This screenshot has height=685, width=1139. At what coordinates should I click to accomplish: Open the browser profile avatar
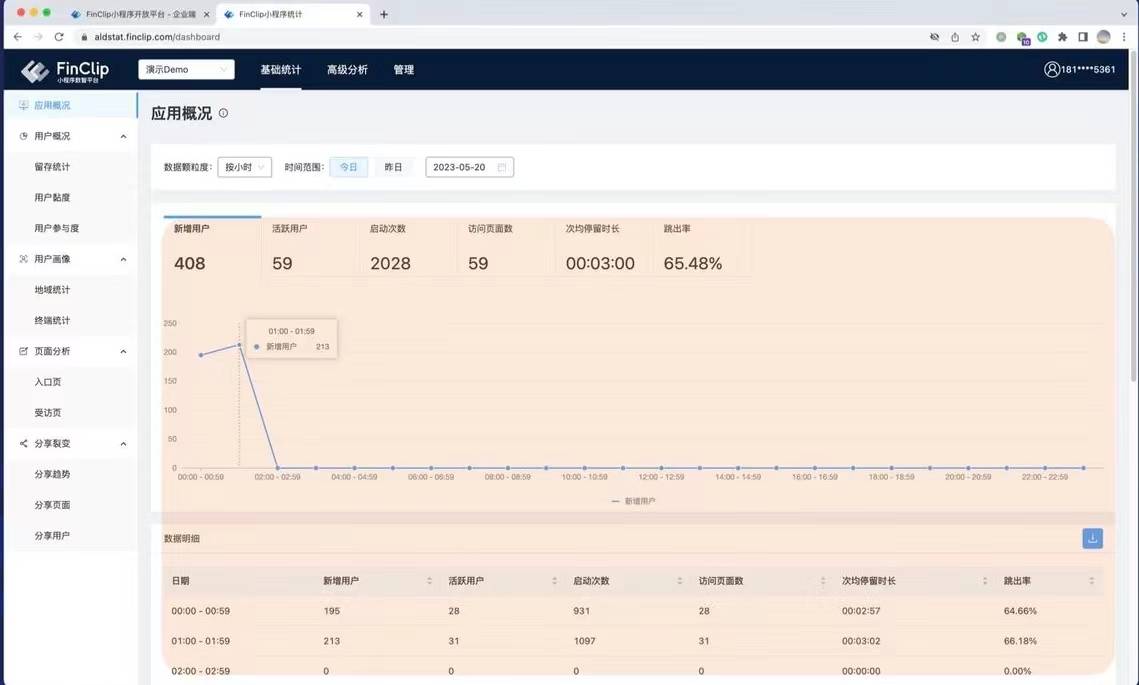(1103, 37)
